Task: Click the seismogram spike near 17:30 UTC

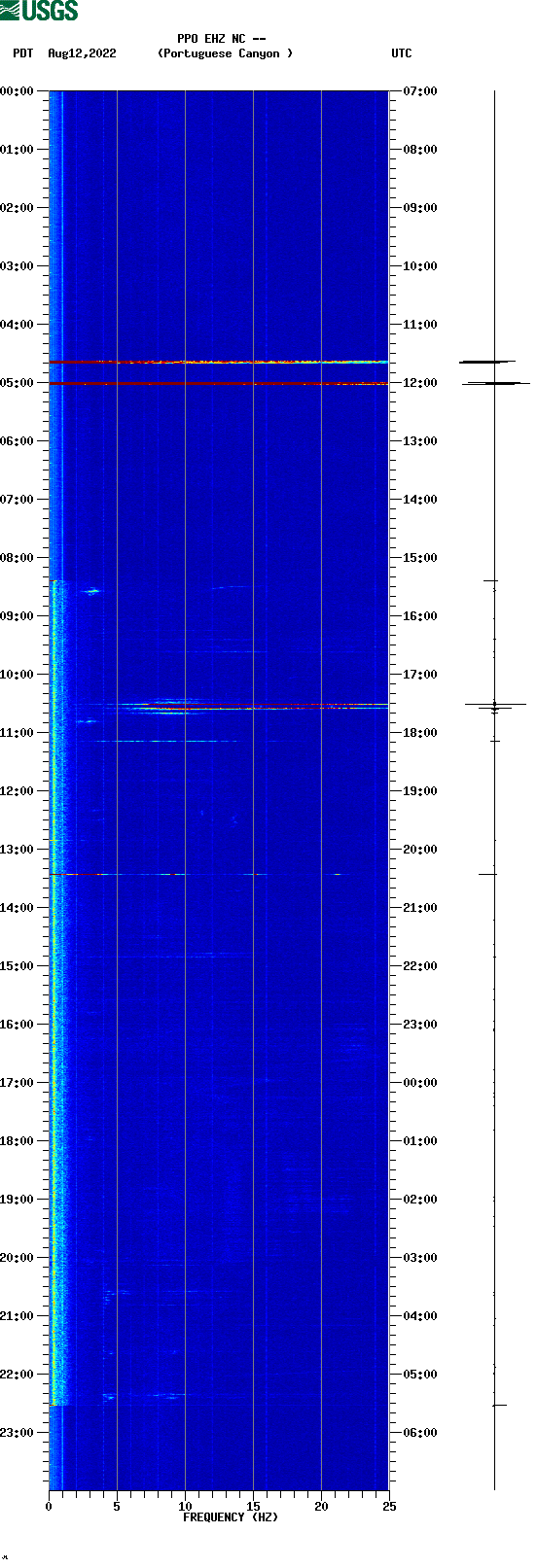Action: pyautogui.click(x=495, y=704)
